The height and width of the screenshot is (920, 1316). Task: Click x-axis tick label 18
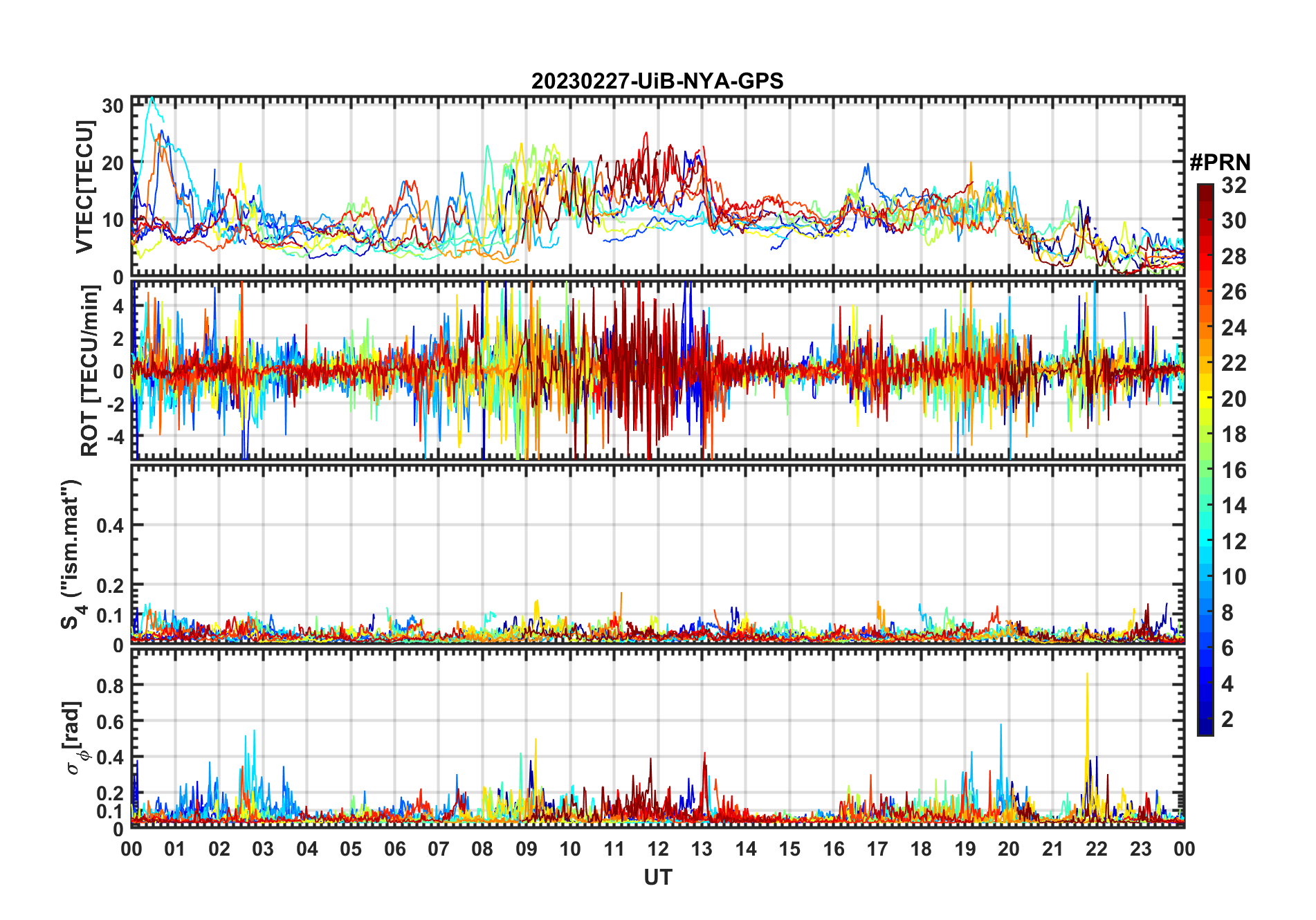click(x=921, y=849)
